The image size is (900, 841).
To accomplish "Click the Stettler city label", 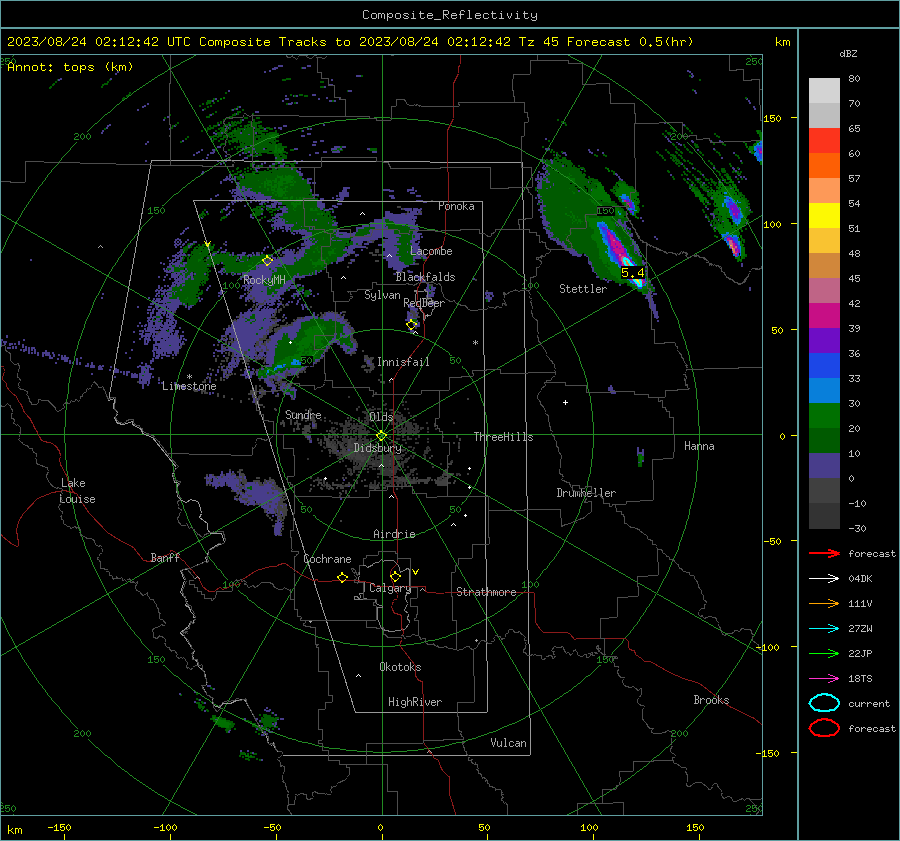I will click(583, 289).
